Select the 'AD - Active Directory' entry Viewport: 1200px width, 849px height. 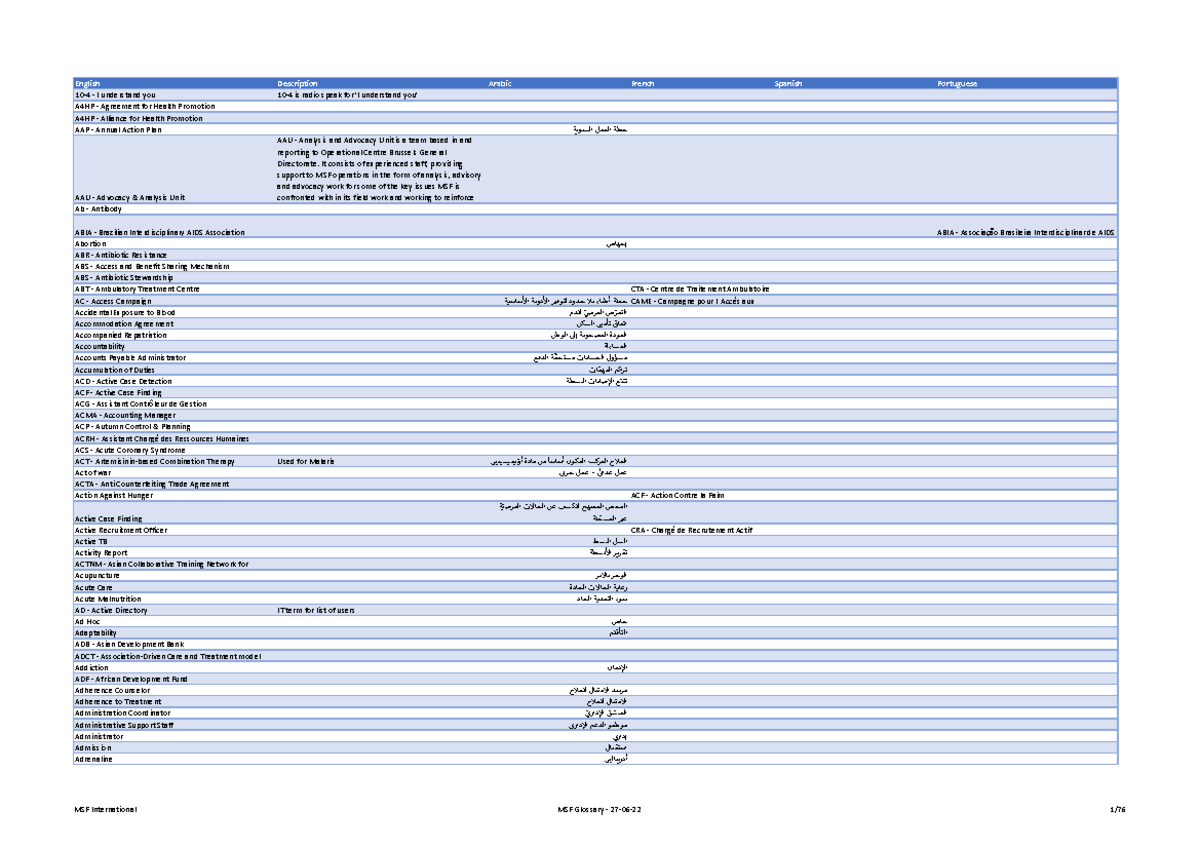click(111, 610)
